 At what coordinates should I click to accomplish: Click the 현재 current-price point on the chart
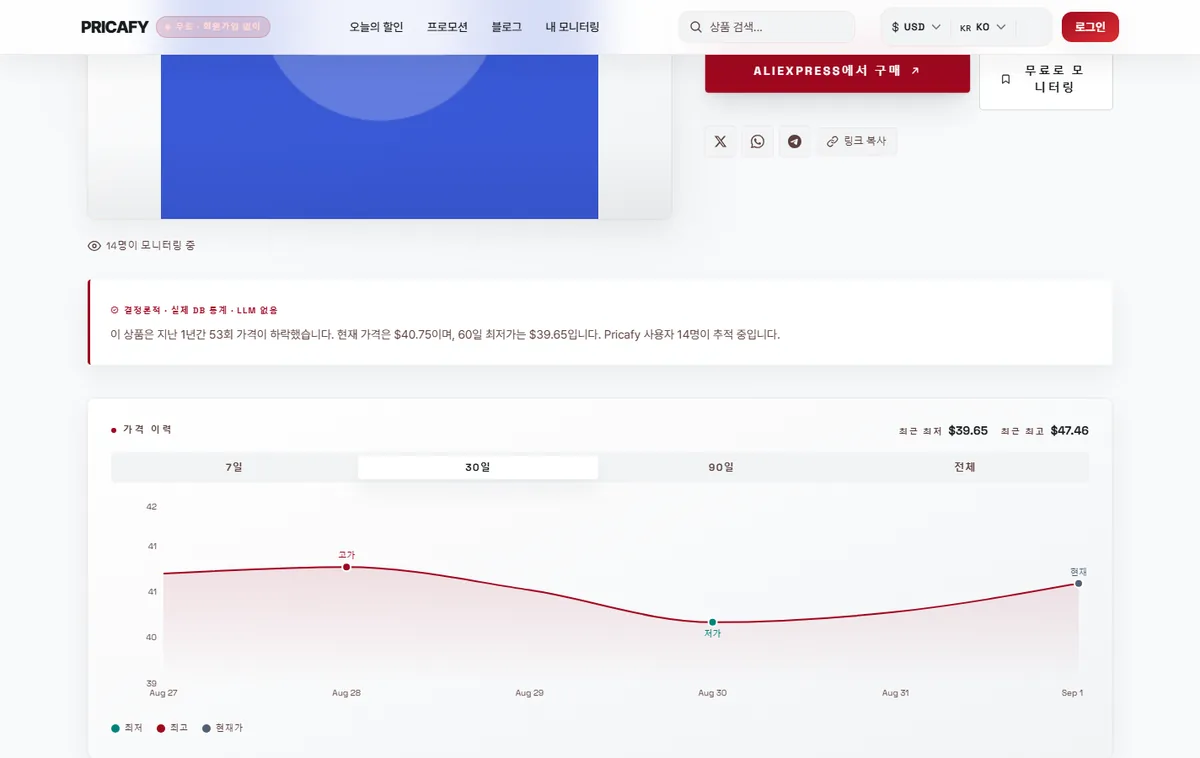tap(1078, 583)
